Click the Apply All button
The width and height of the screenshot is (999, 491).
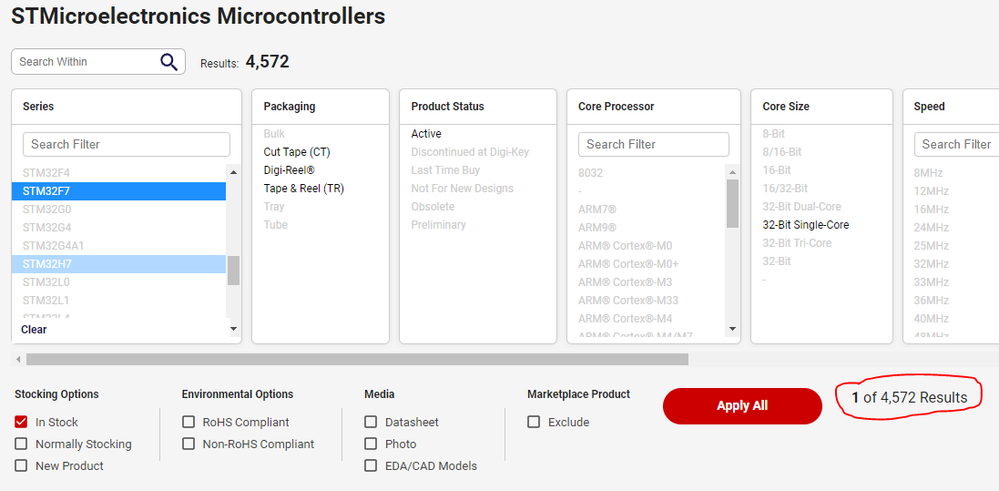click(742, 406)
